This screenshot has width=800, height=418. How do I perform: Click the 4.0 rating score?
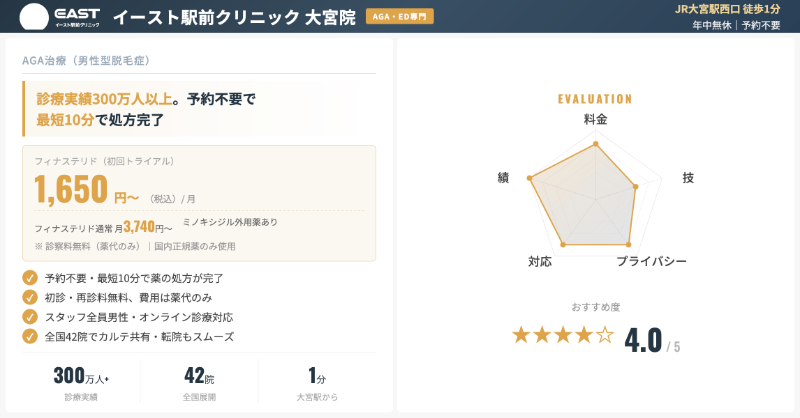pos(644,341)
